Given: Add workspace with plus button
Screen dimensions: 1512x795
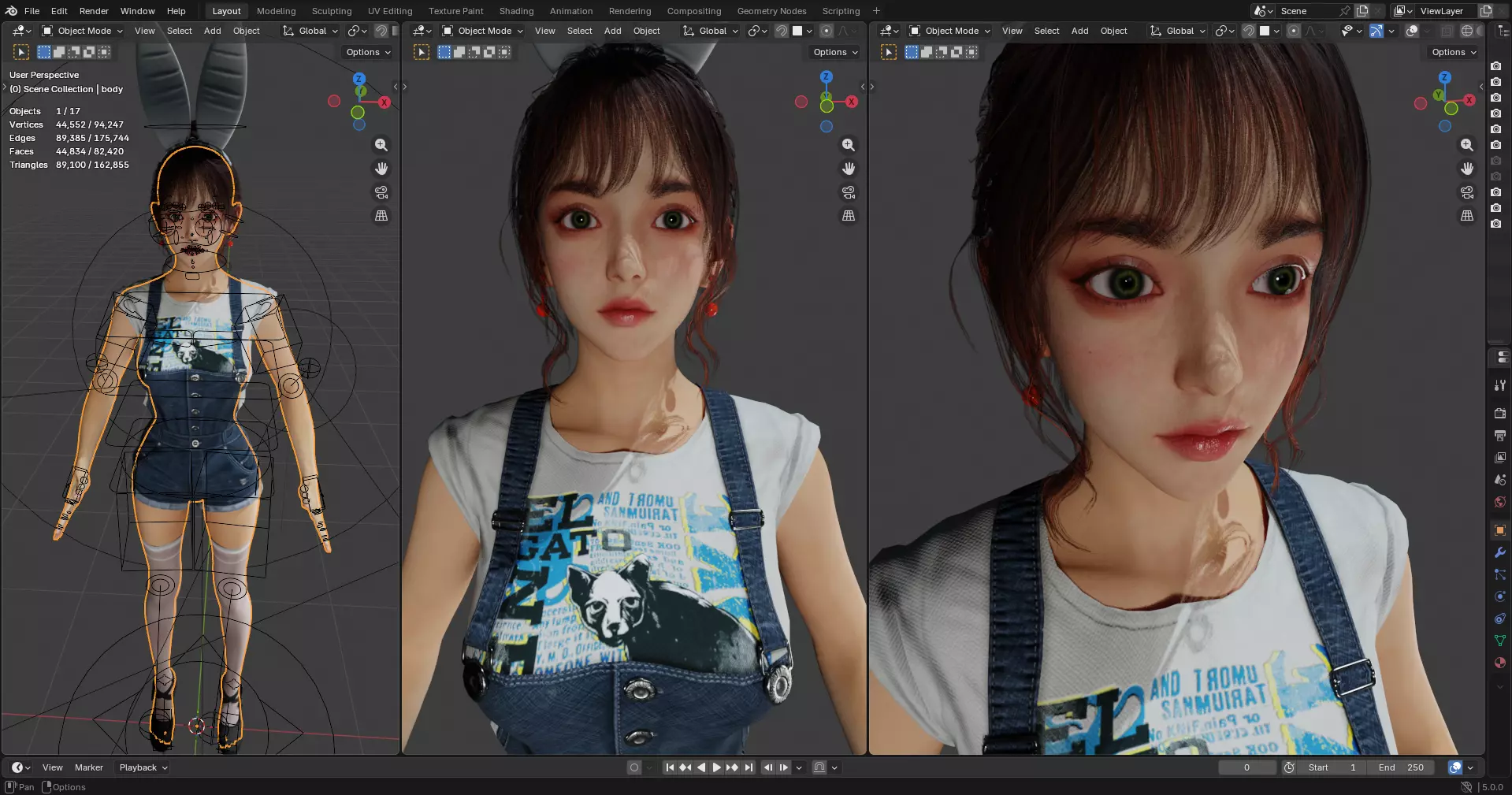Looking at the screenshot, I should coord(876,11).
